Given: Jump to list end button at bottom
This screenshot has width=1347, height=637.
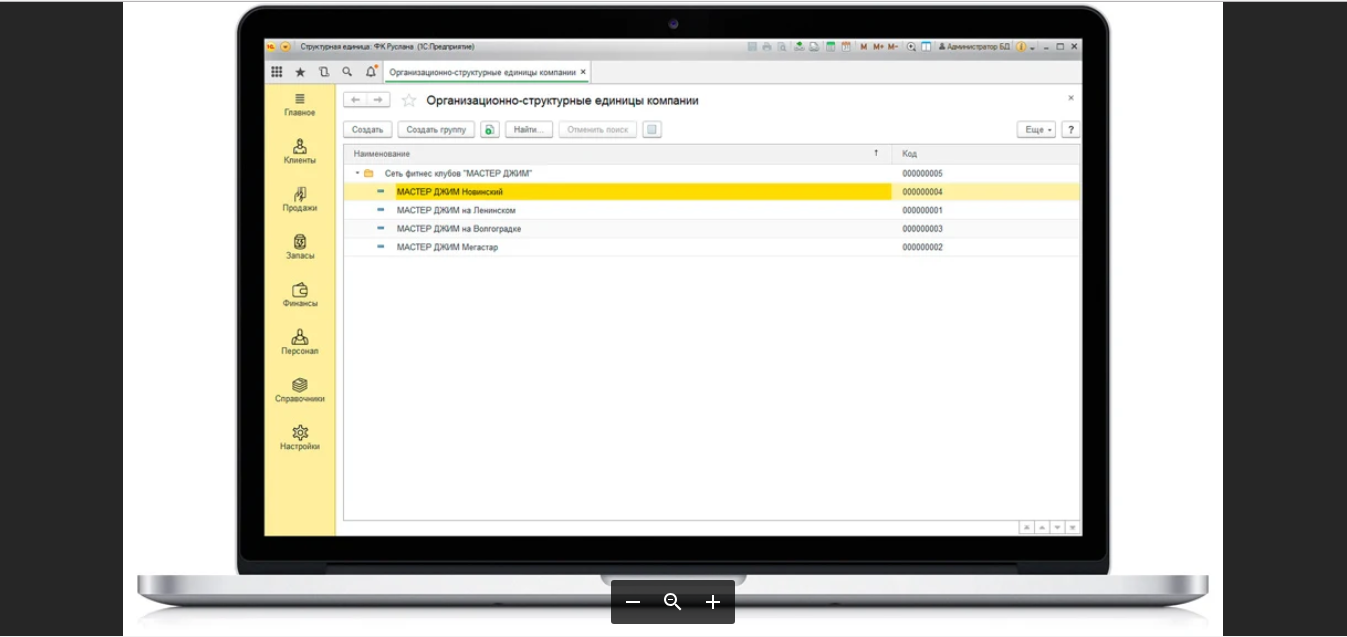Looking at the screenshot, I should point(1072,527).
